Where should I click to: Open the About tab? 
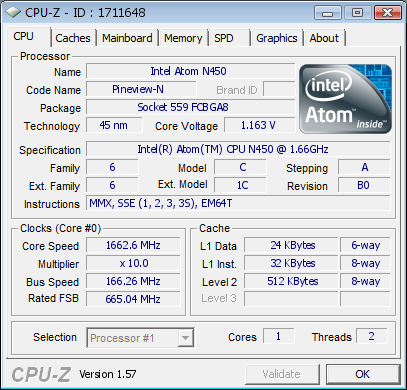(x=324, y=38)
